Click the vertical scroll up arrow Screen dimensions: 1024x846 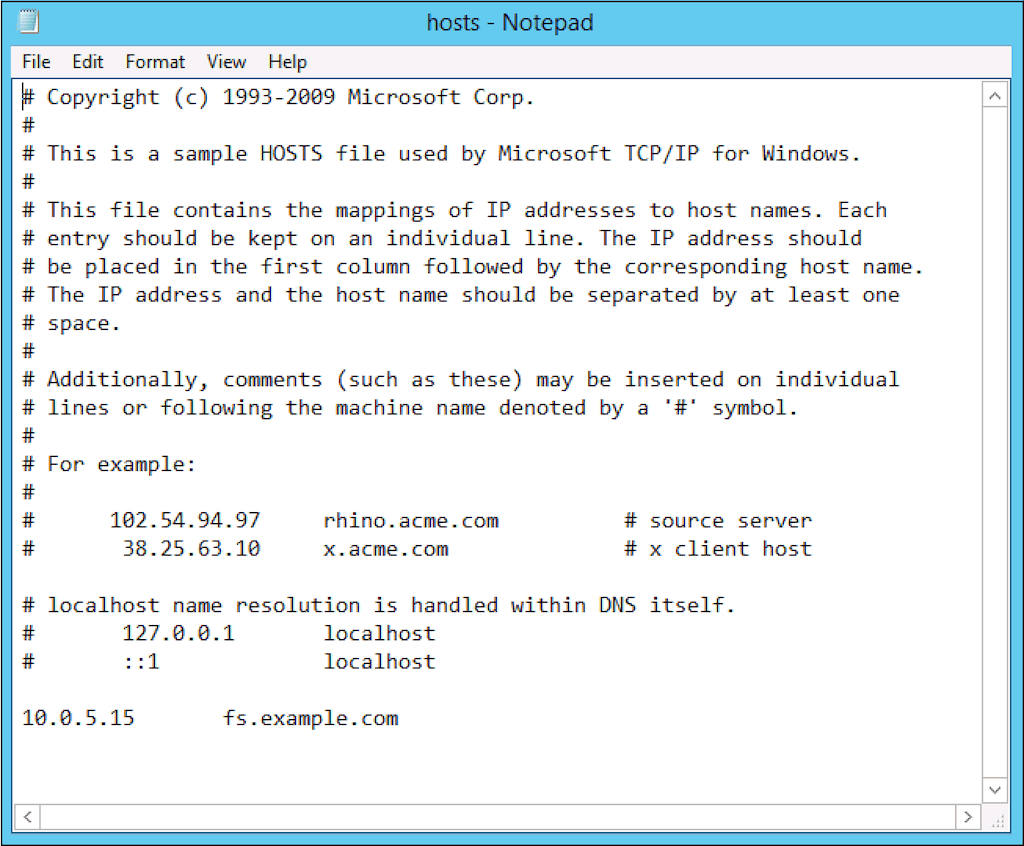pos(995,97)
